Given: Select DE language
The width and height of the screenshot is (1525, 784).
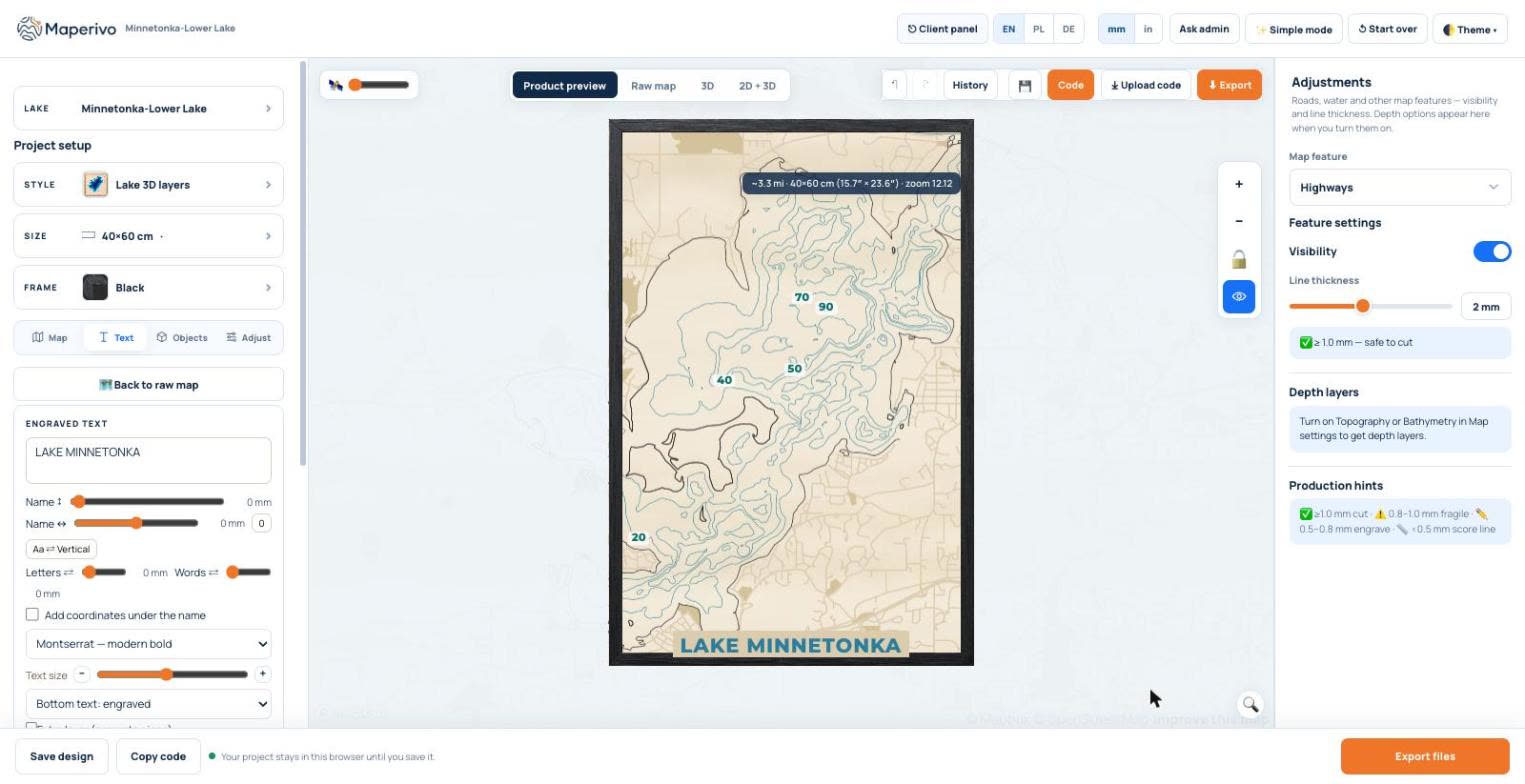Looking at the screenshot, I should 1069,29.
